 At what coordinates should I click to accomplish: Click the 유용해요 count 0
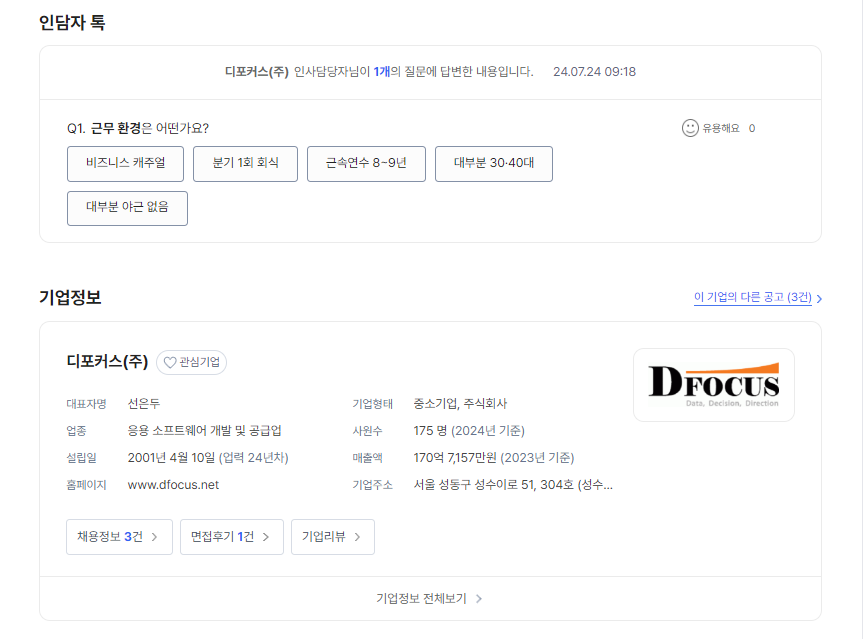(x=752, y=128)
